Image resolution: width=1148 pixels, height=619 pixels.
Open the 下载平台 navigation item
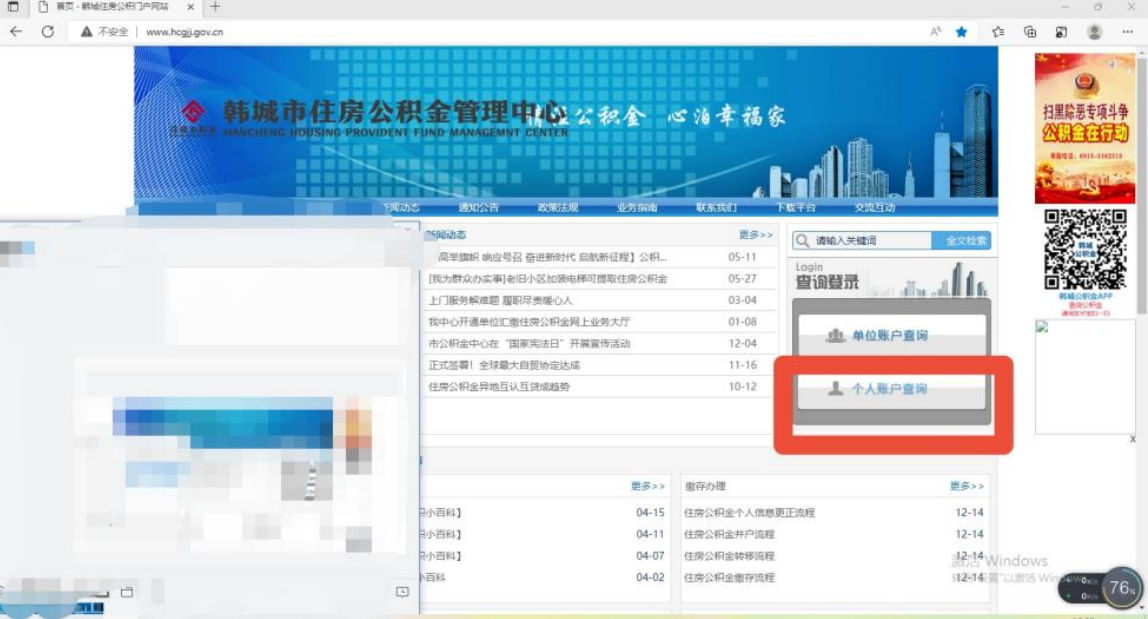click(x=796, y=207)
